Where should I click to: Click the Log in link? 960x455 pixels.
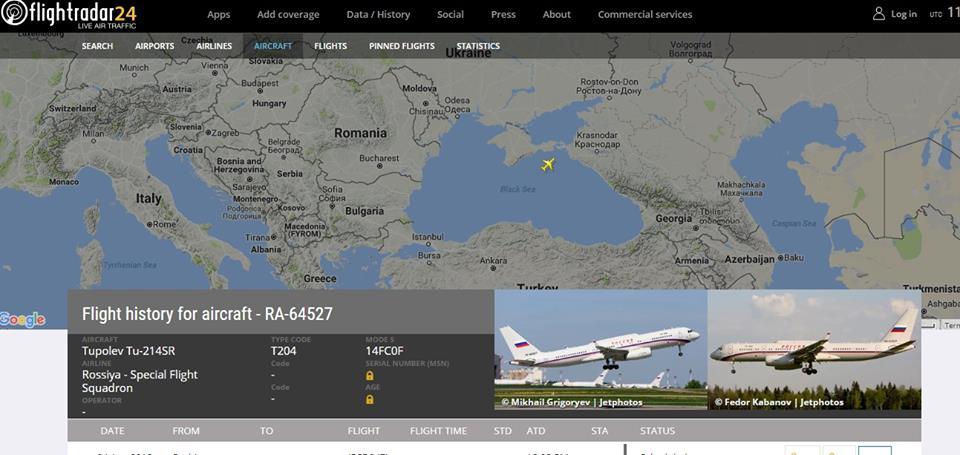point(904,14)
